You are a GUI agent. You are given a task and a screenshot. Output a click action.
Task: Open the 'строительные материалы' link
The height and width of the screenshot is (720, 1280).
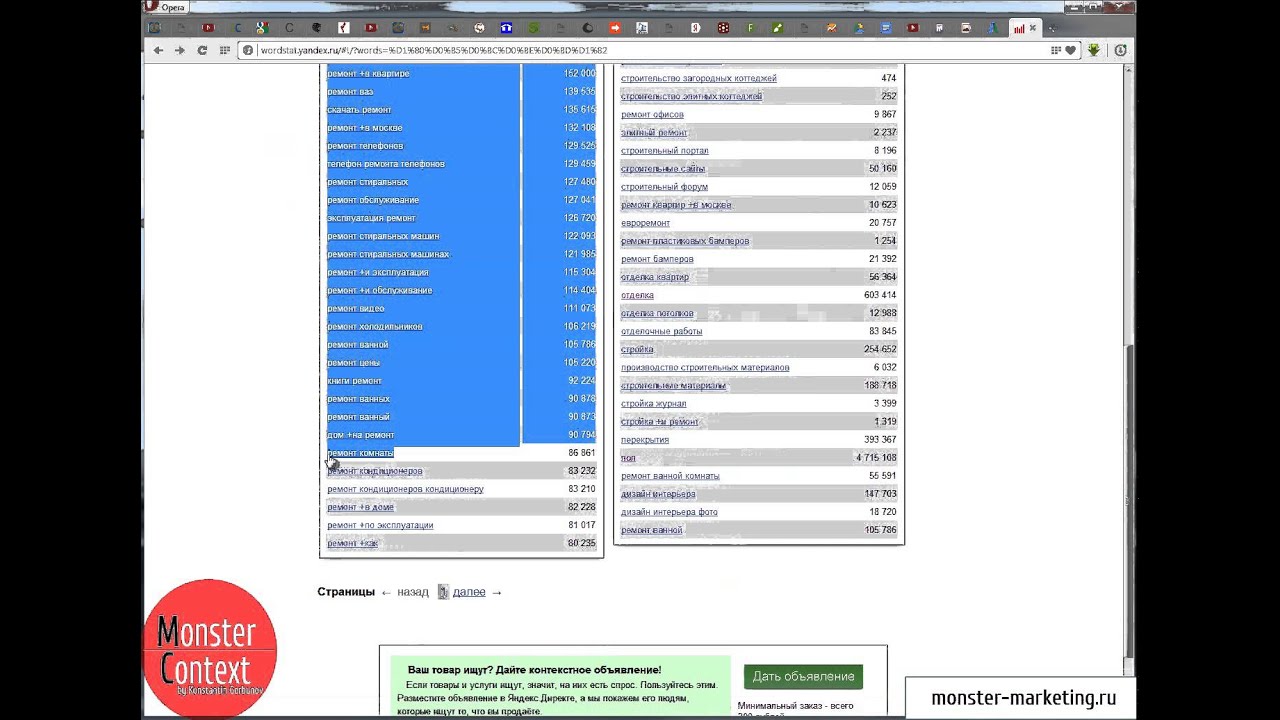click(673, 385)
